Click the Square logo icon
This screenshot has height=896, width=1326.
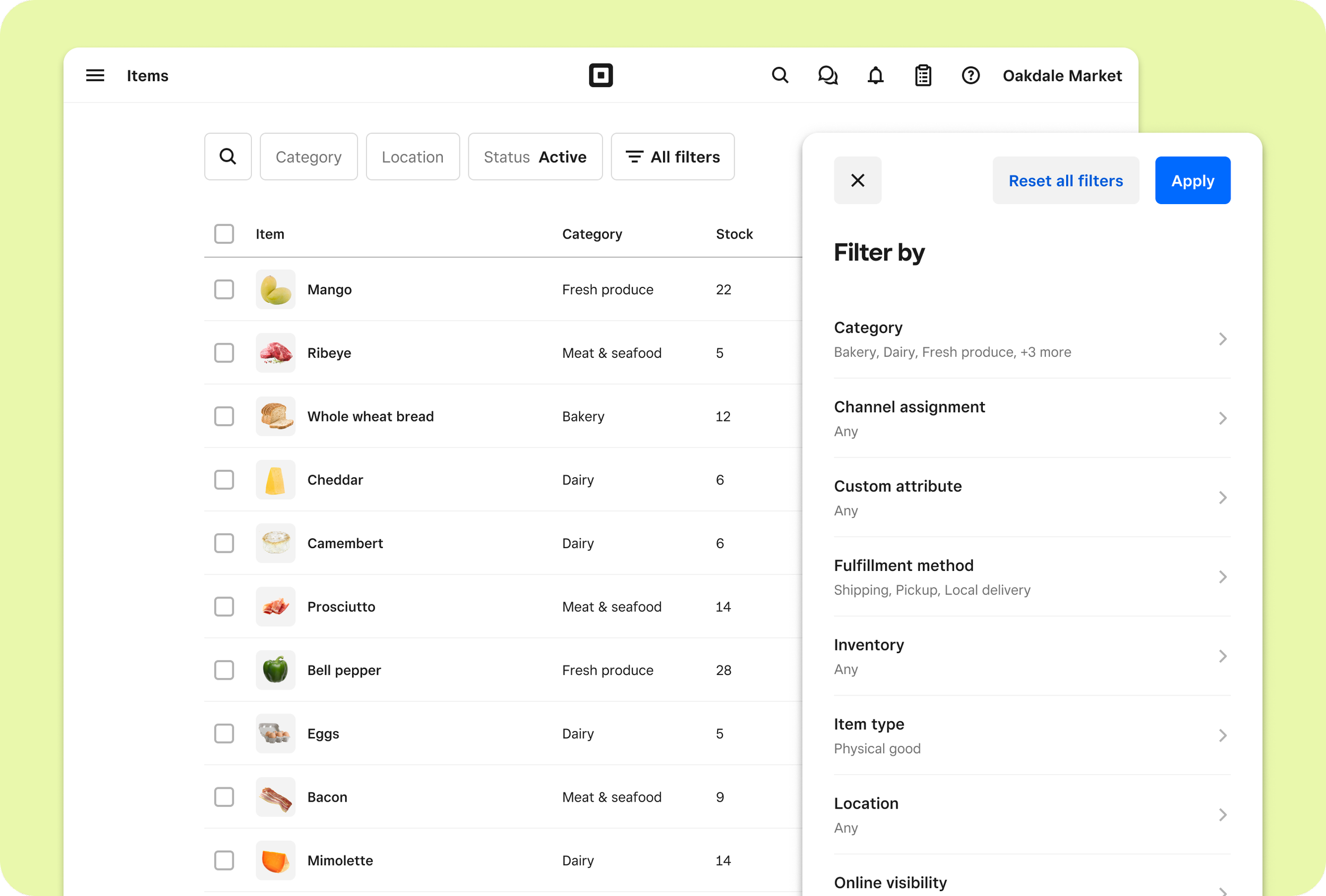click(600, 75)
